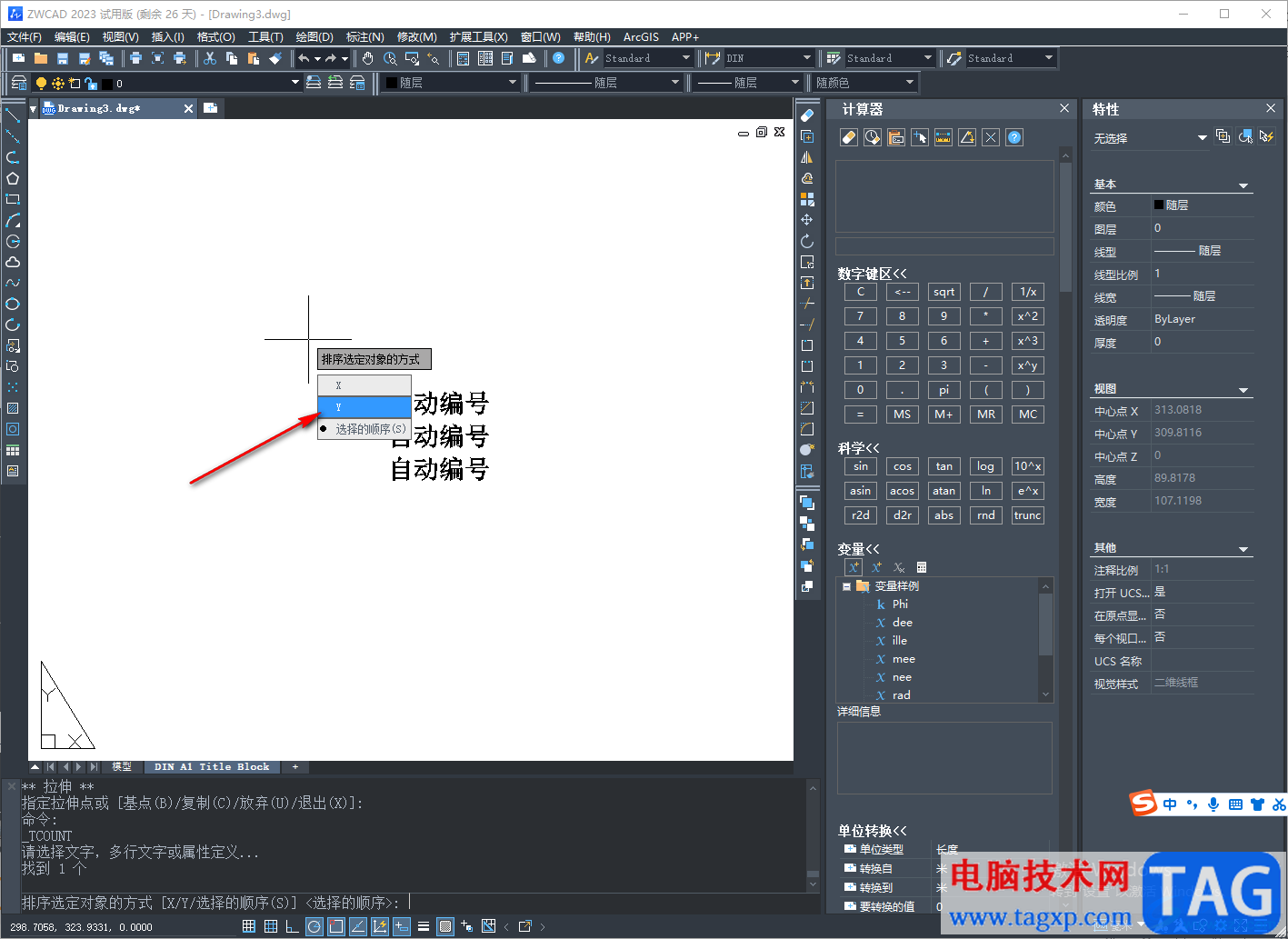Select the Revision Cloud tool
1288x939 pixels.
pyautogui.click(x=13, y=262)
